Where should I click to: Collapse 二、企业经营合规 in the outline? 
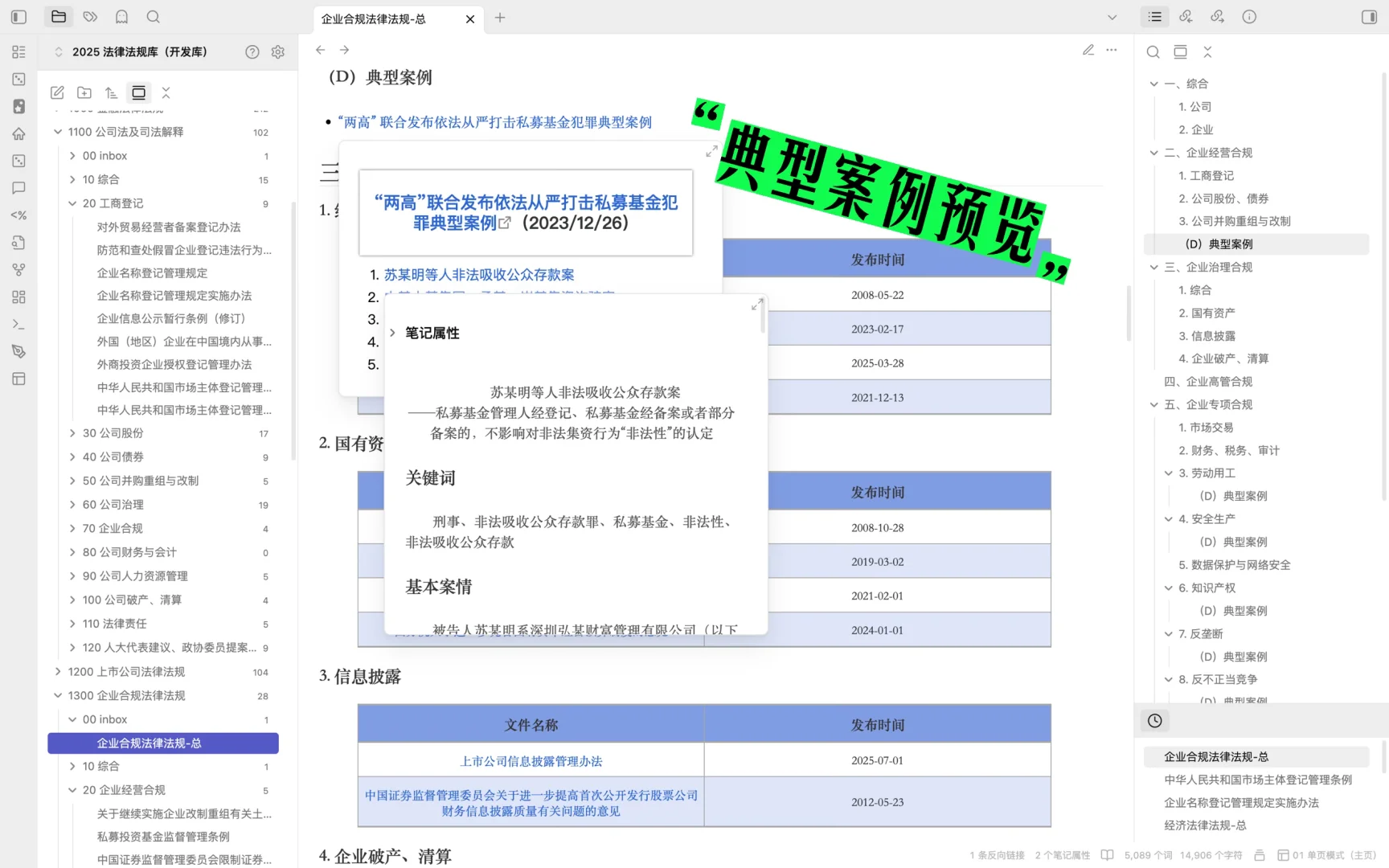1153,152
